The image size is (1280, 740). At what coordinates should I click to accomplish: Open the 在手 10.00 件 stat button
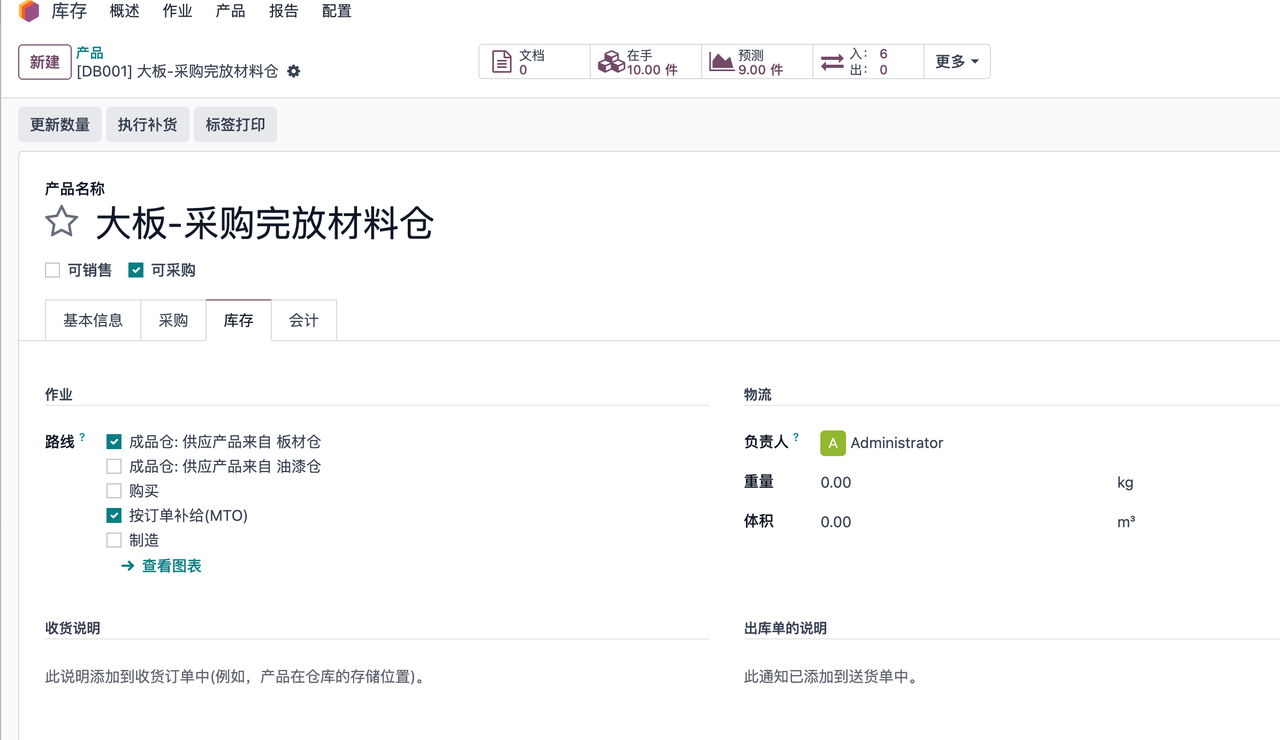point(646,62)
